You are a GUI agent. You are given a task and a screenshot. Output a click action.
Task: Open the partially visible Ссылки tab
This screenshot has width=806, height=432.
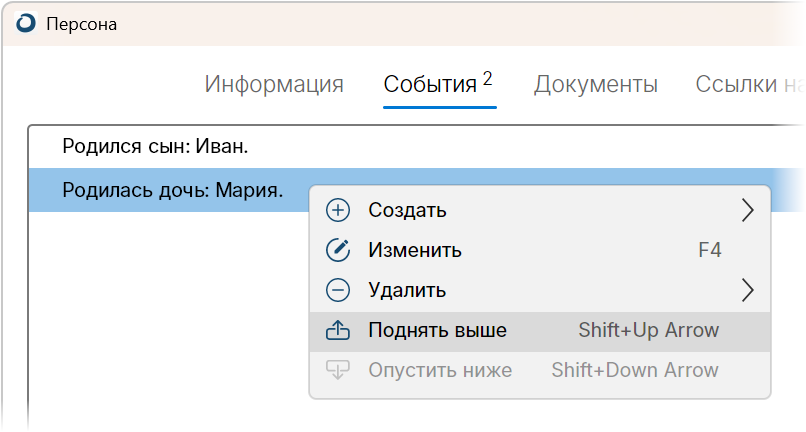click(749, 84)
